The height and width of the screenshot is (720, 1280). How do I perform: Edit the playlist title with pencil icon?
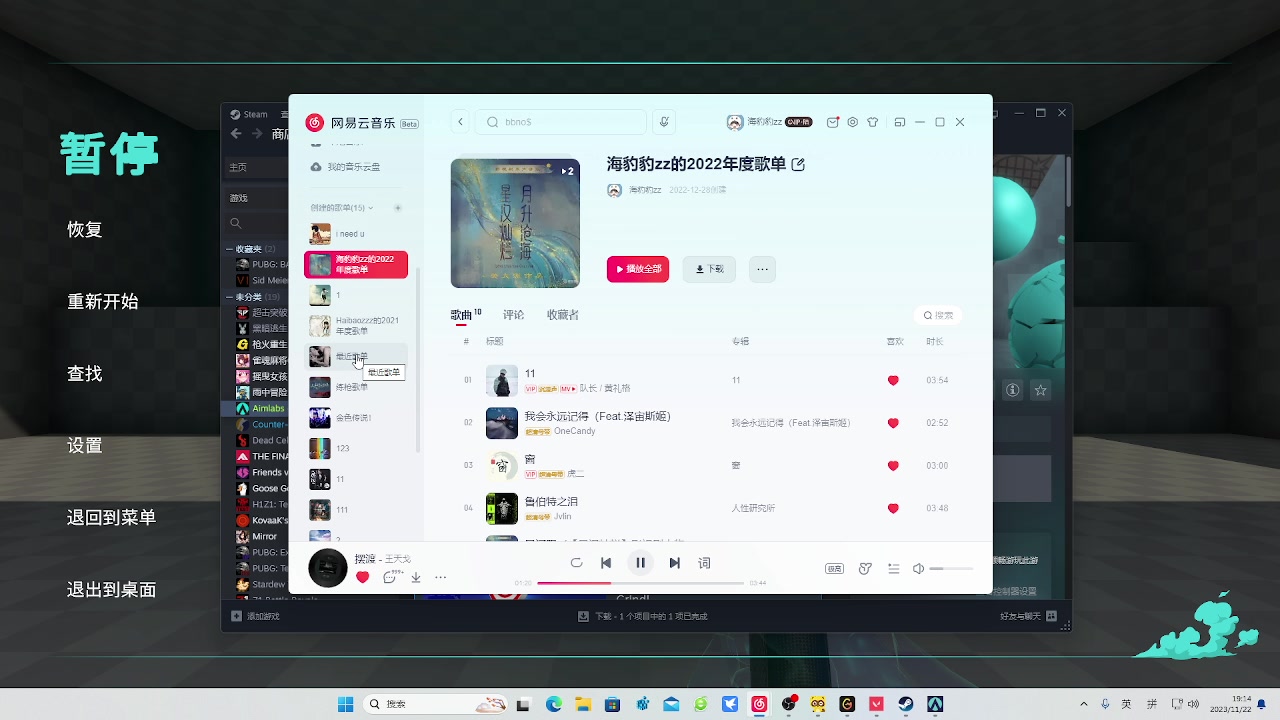tap(798, 164)
